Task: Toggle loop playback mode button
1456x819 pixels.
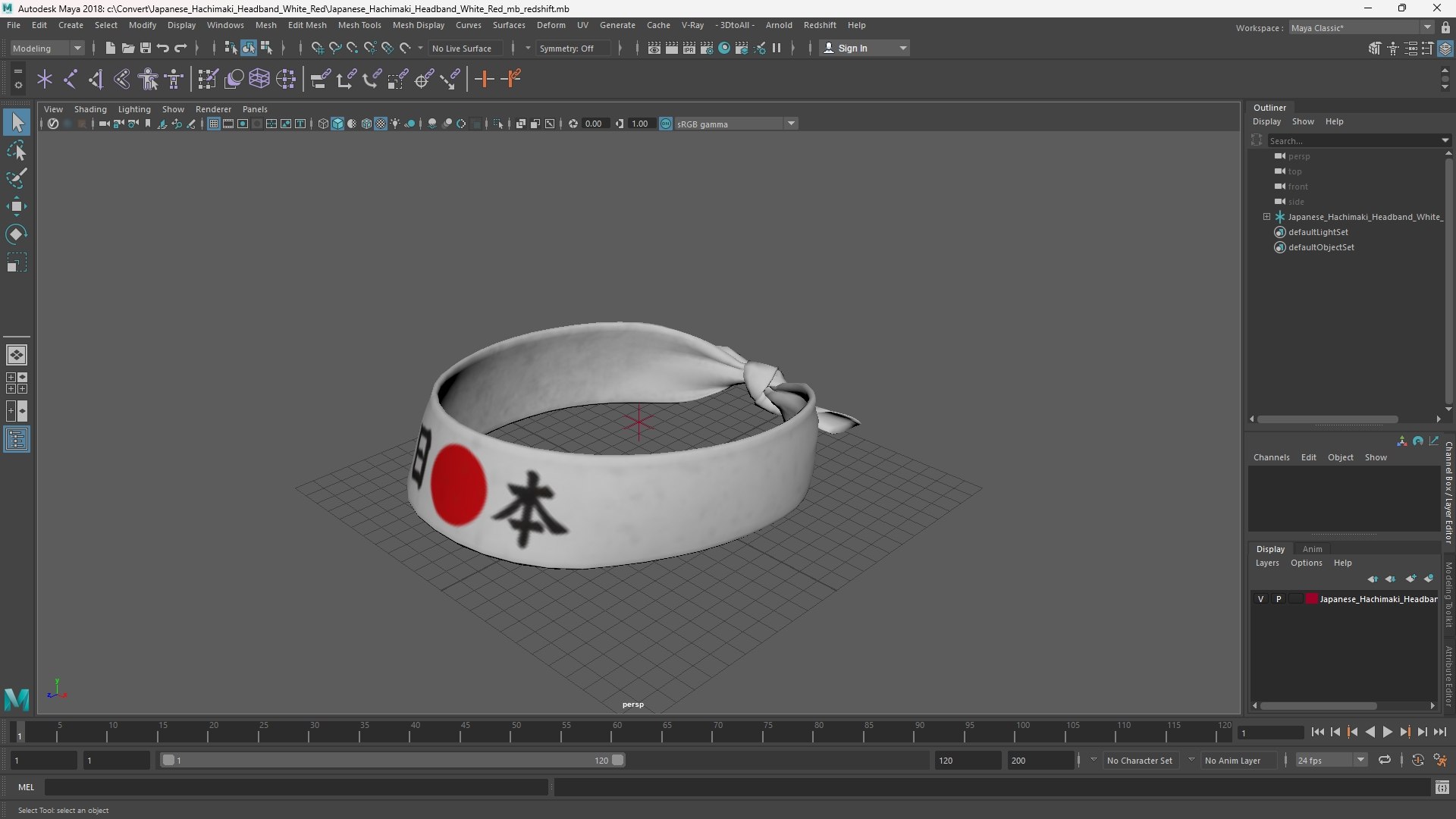Action: coord(1385,760)
